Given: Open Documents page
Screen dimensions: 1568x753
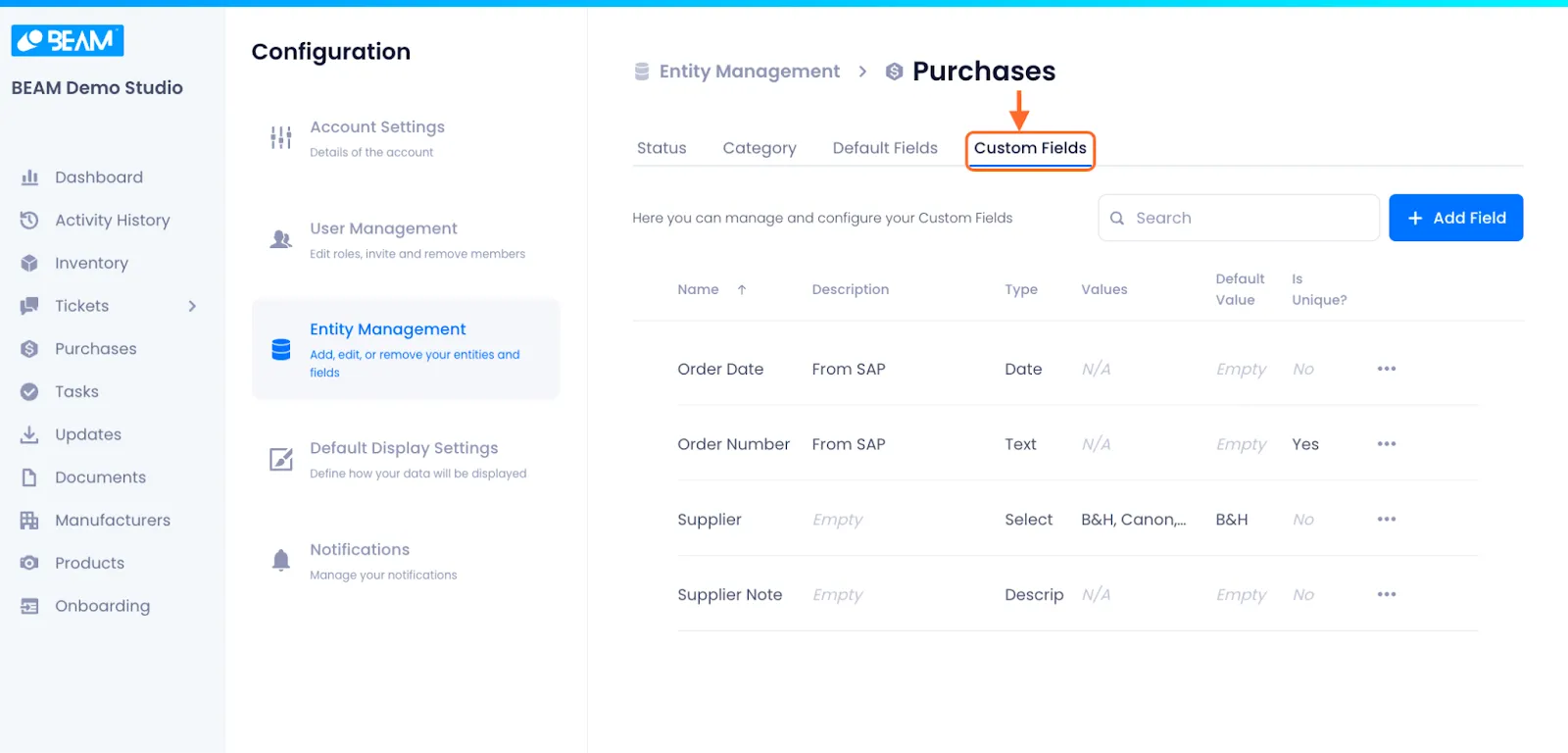Looking at the screenshot, I should pos(100,477).
